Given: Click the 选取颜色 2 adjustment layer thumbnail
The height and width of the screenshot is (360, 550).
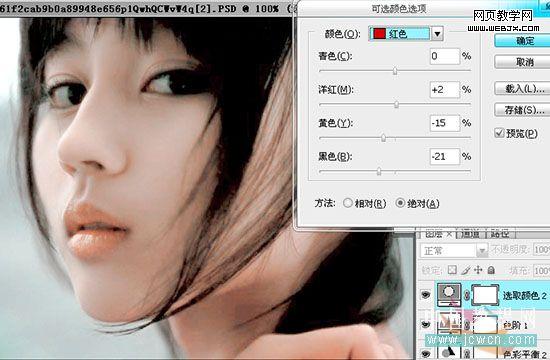Looking at the screenshot, I should pyautogui.click(x=449, y=295).
